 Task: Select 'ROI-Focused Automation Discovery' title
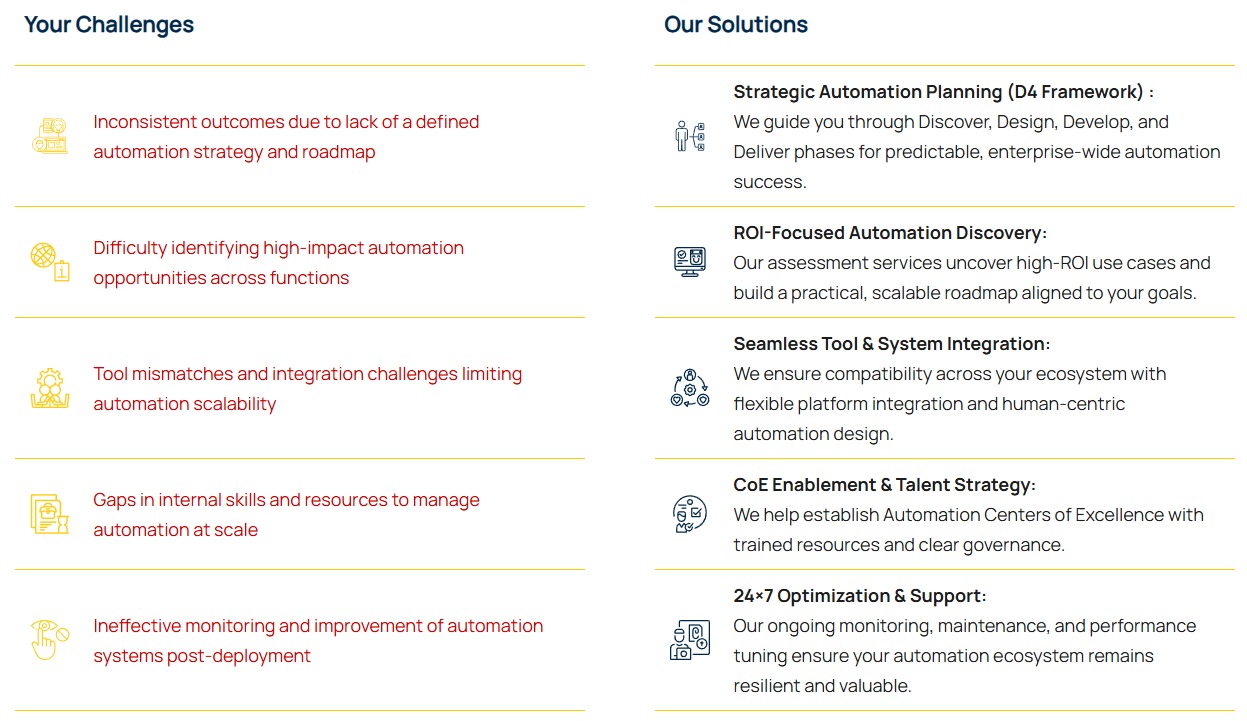(890, 233)
